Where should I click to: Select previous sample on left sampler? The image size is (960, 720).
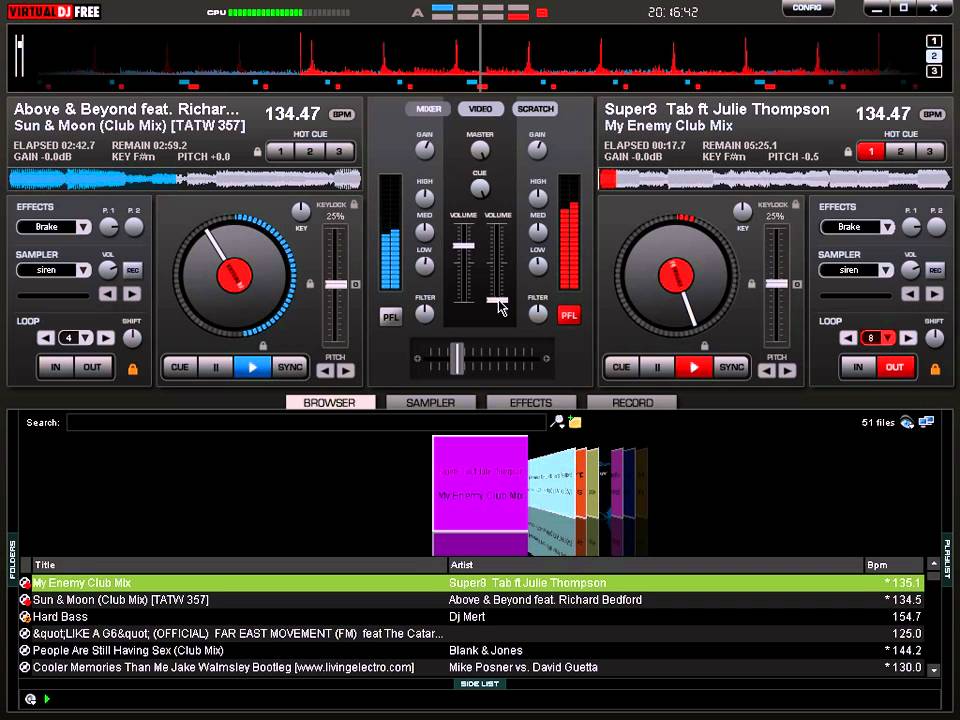(x=108, y=294)
